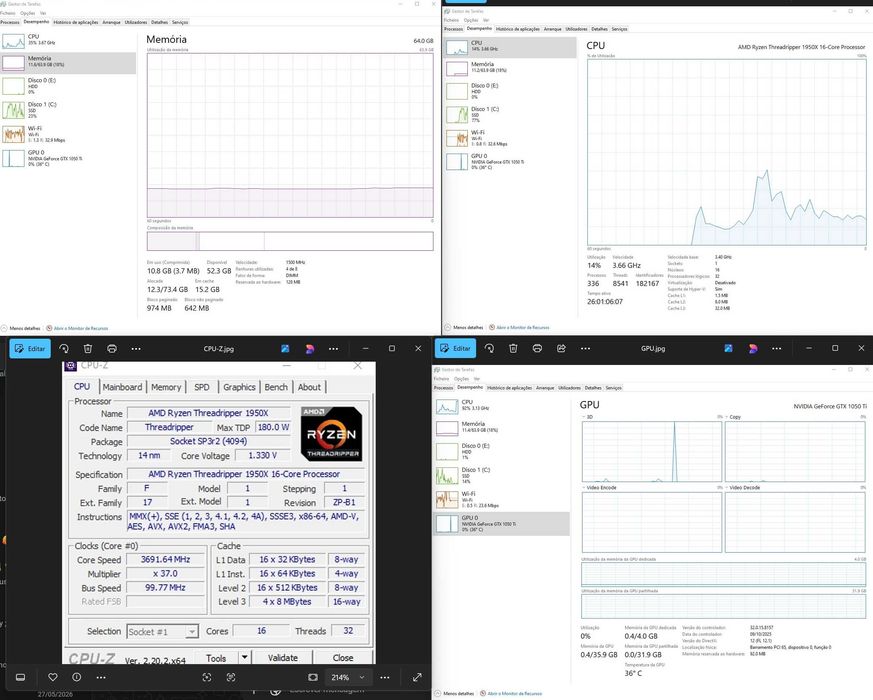Collapse with Menos detalhes in Memória window
Image resolution: width=873 pixels, height=700 pixels.
[x=21, y=328]
